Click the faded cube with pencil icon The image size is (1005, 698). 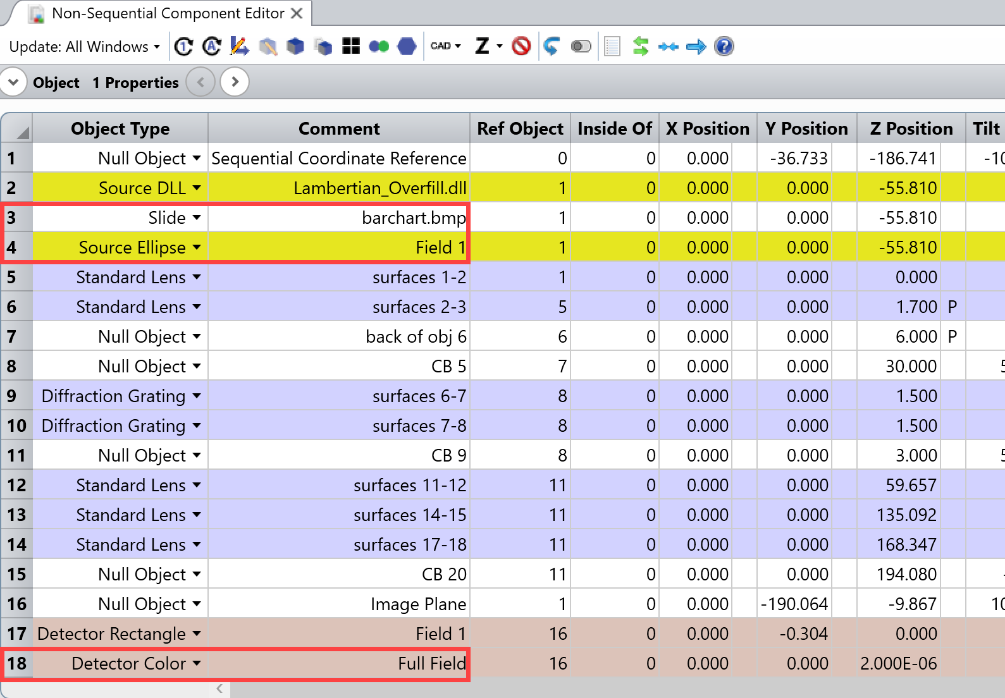click(268, 46)
